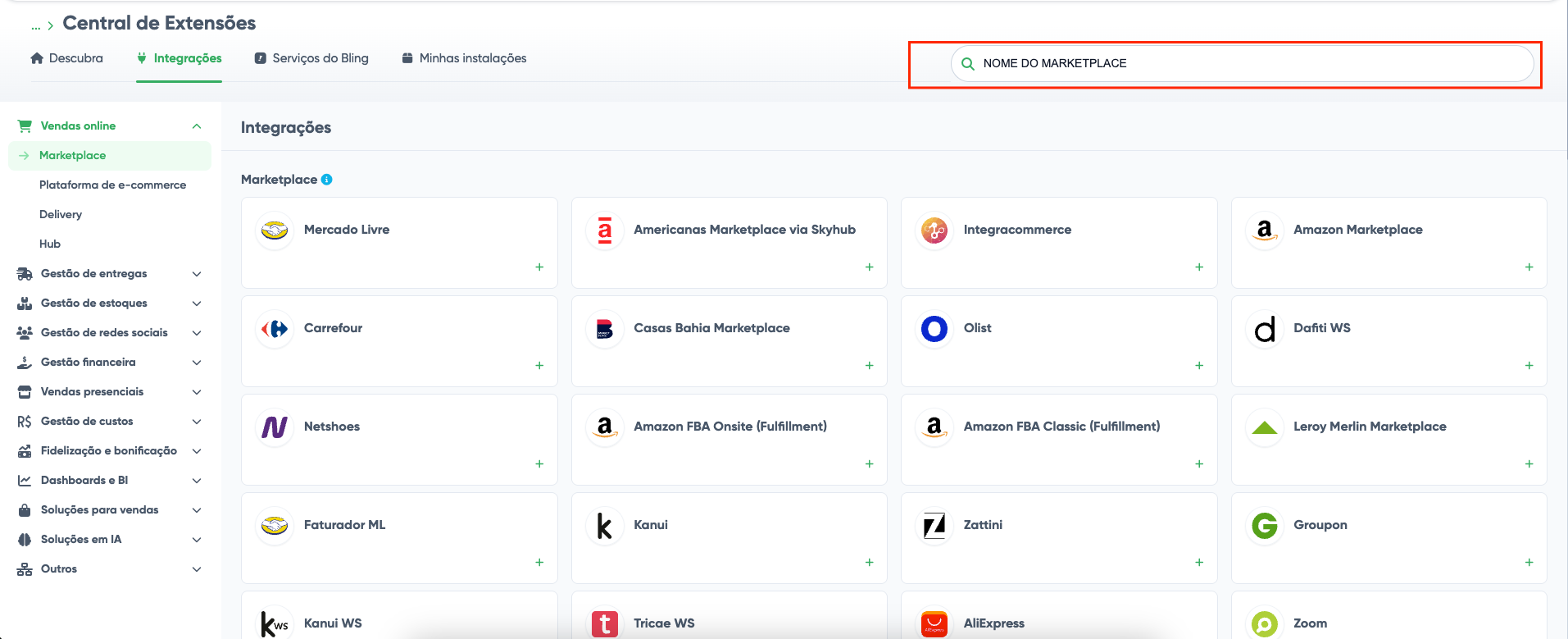The image size is (1568, 639).
Task: Expand Dashboards e BI section
Action: click(x=197, y=481)
